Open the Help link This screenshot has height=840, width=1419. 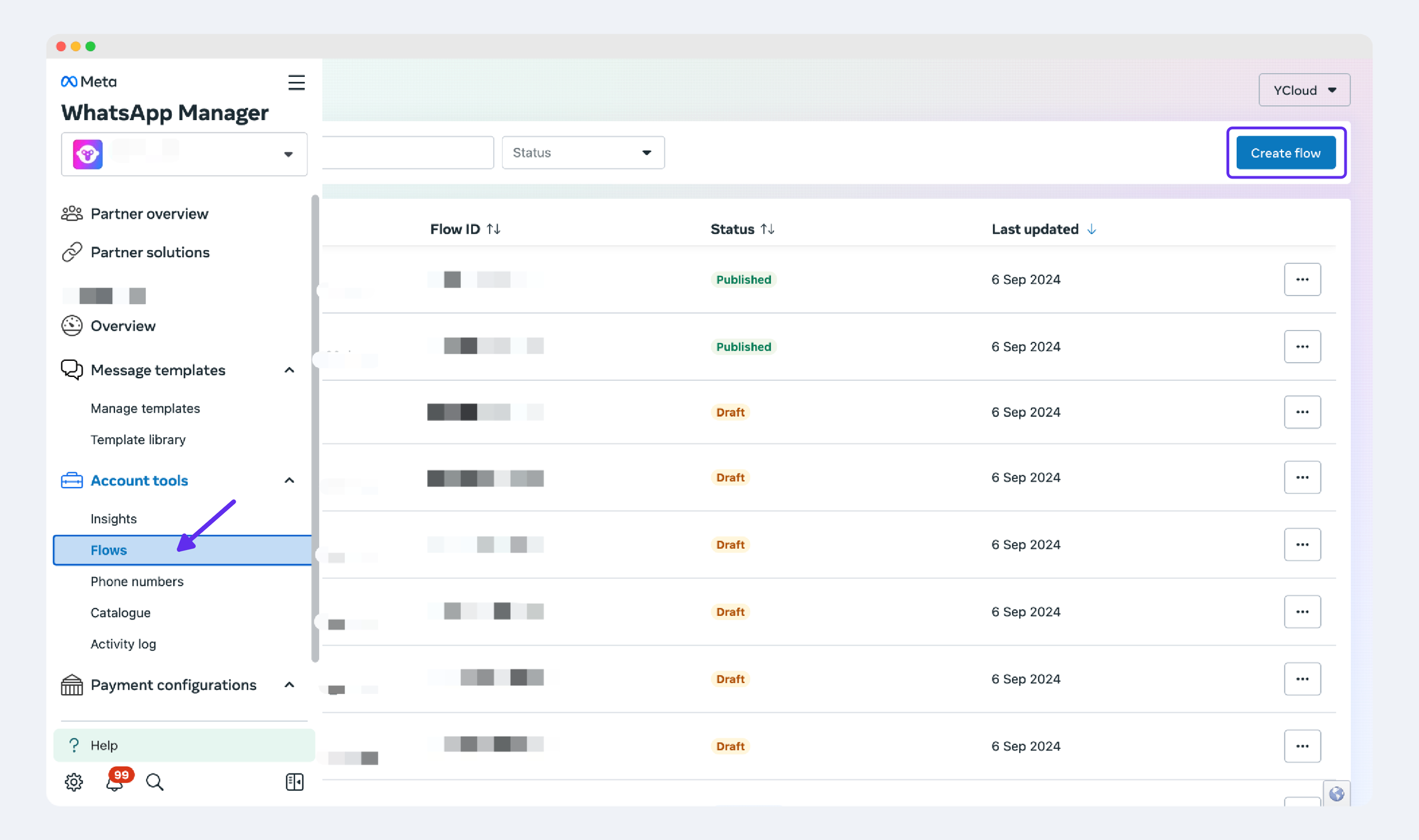[x=104, y=745]
